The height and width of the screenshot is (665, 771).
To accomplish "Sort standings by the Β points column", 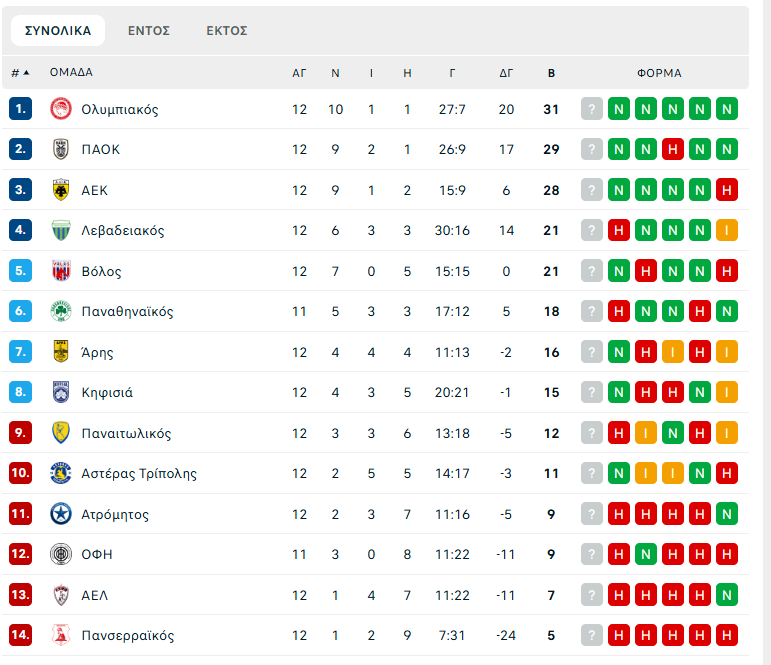I will pyautogui.click(x=551, y=73).
